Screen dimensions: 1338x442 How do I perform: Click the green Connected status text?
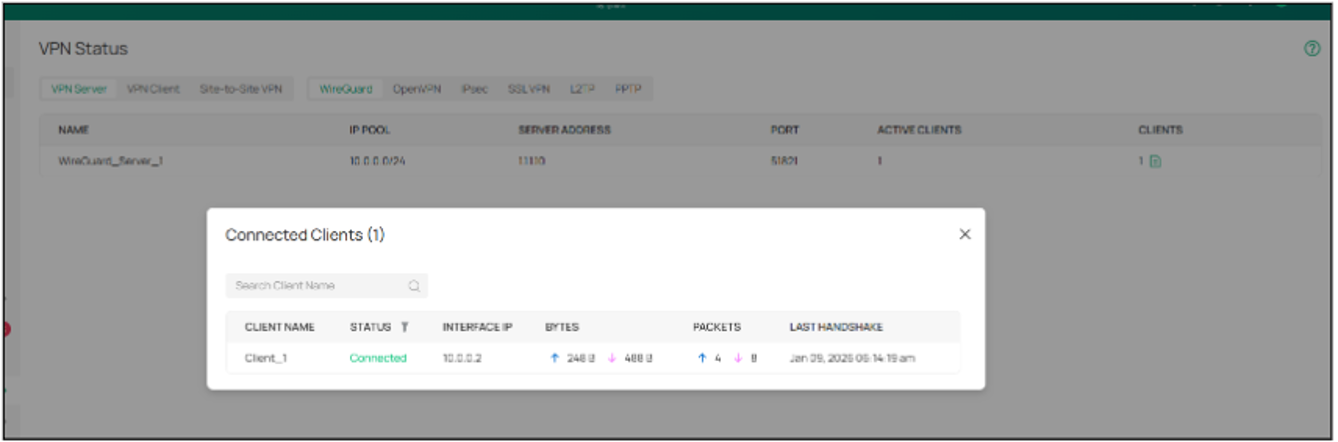coord(378,358)
